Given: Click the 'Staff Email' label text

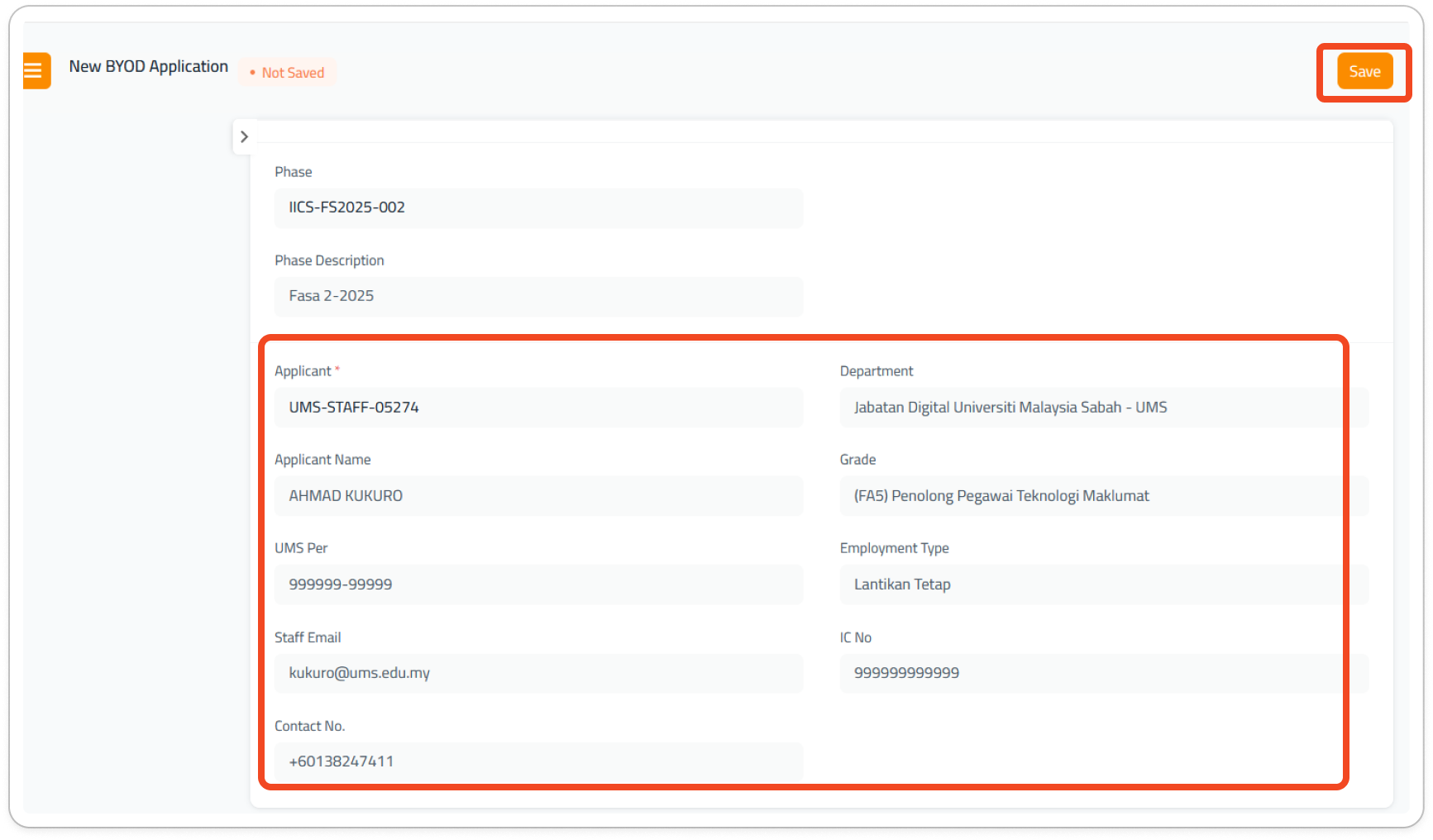Looking at the screenshot, I should click(308, 637).
